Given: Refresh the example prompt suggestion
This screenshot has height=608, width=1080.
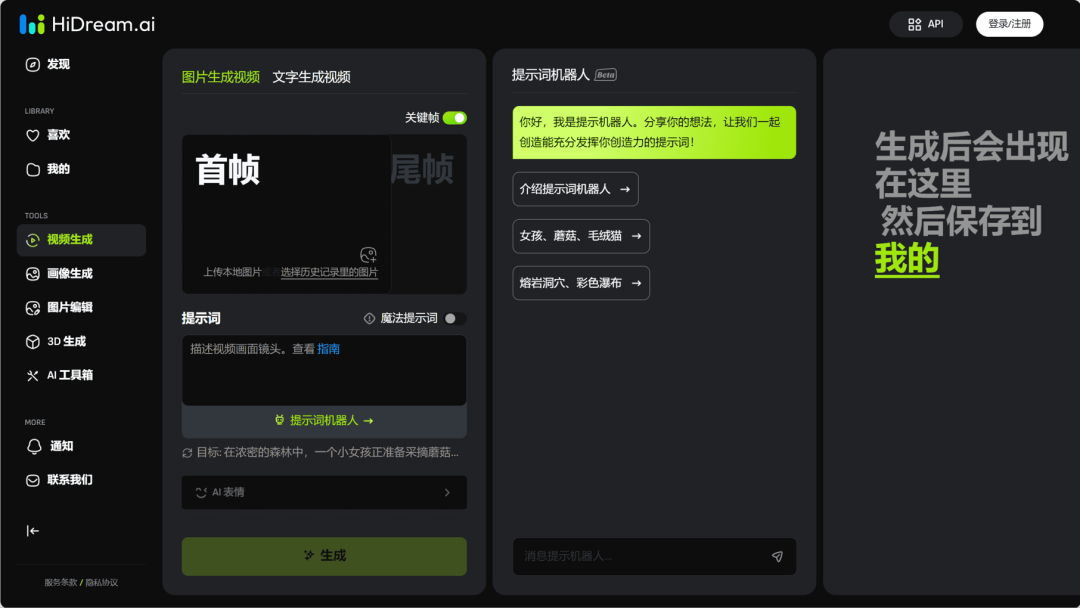Looking at the screenshot, I should tap(187, 453).
